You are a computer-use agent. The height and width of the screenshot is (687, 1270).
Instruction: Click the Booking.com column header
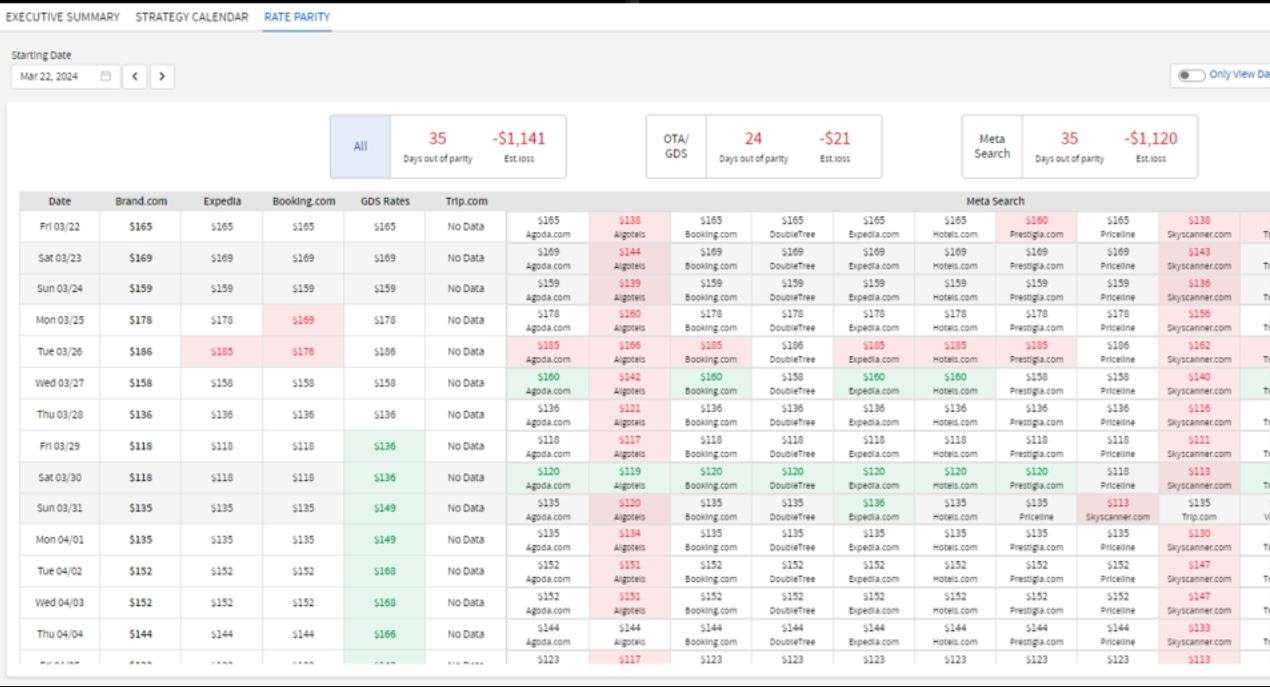coord(303,201)
